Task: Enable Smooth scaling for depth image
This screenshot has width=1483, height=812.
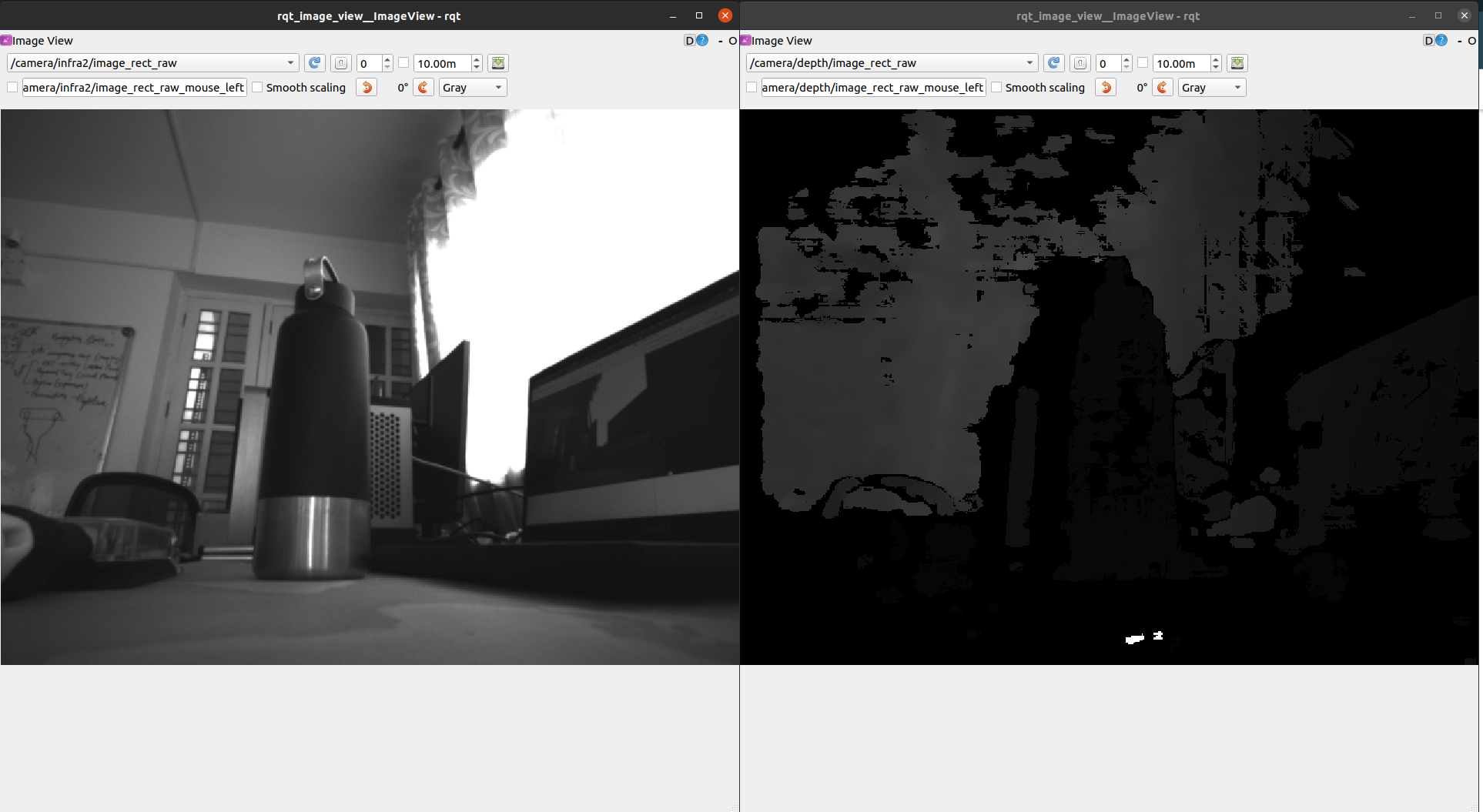Action: [997, 88]
